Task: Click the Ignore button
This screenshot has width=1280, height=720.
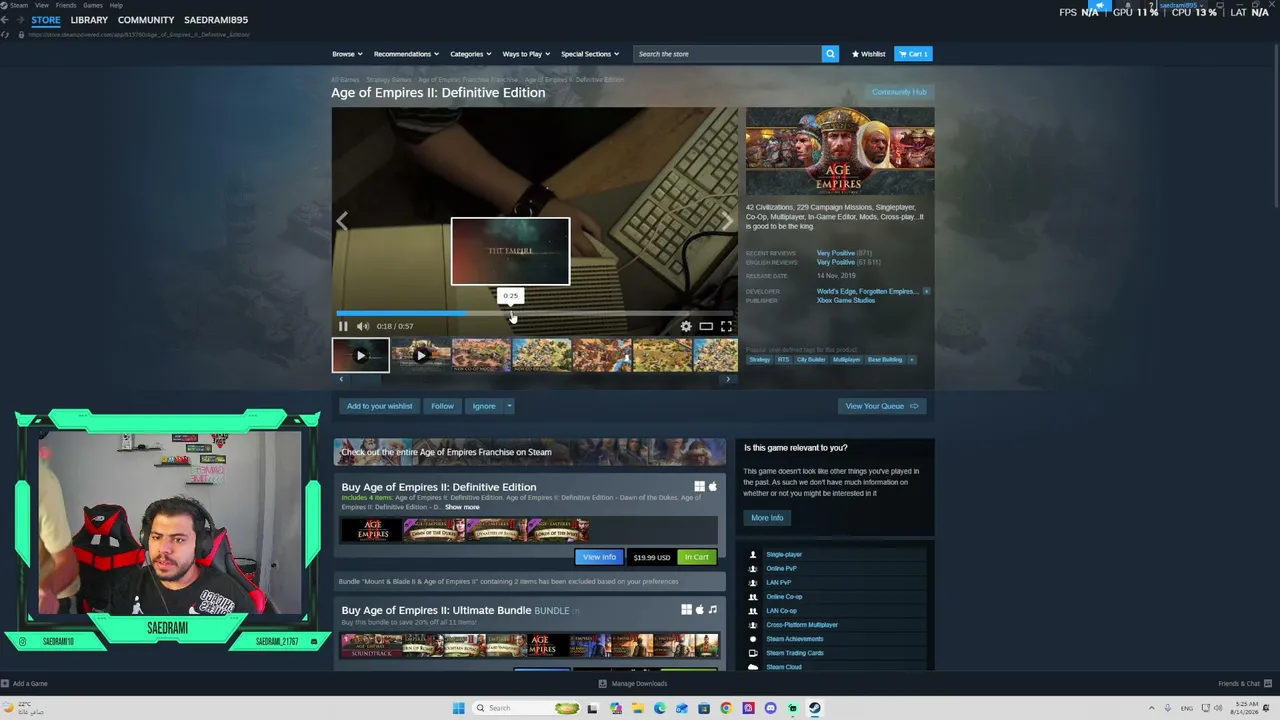Action: point(484,406)
